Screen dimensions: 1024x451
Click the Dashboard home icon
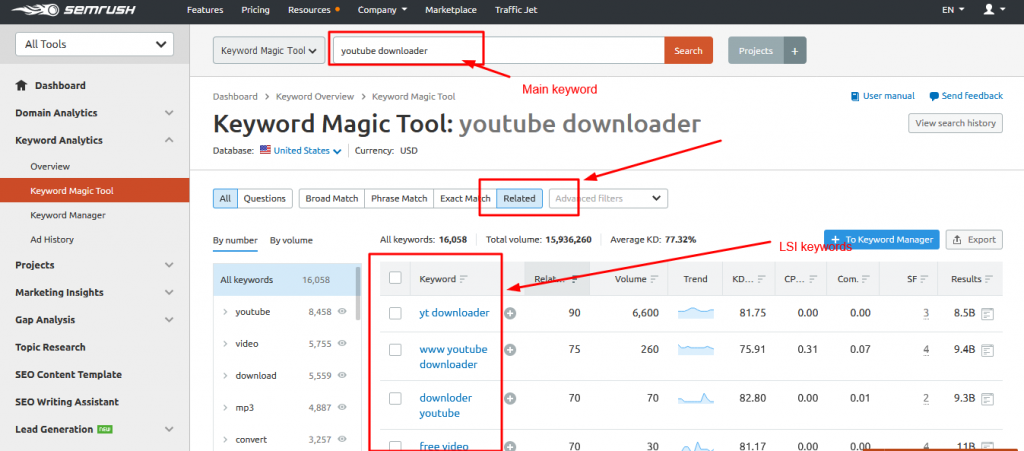pos(22,86)
